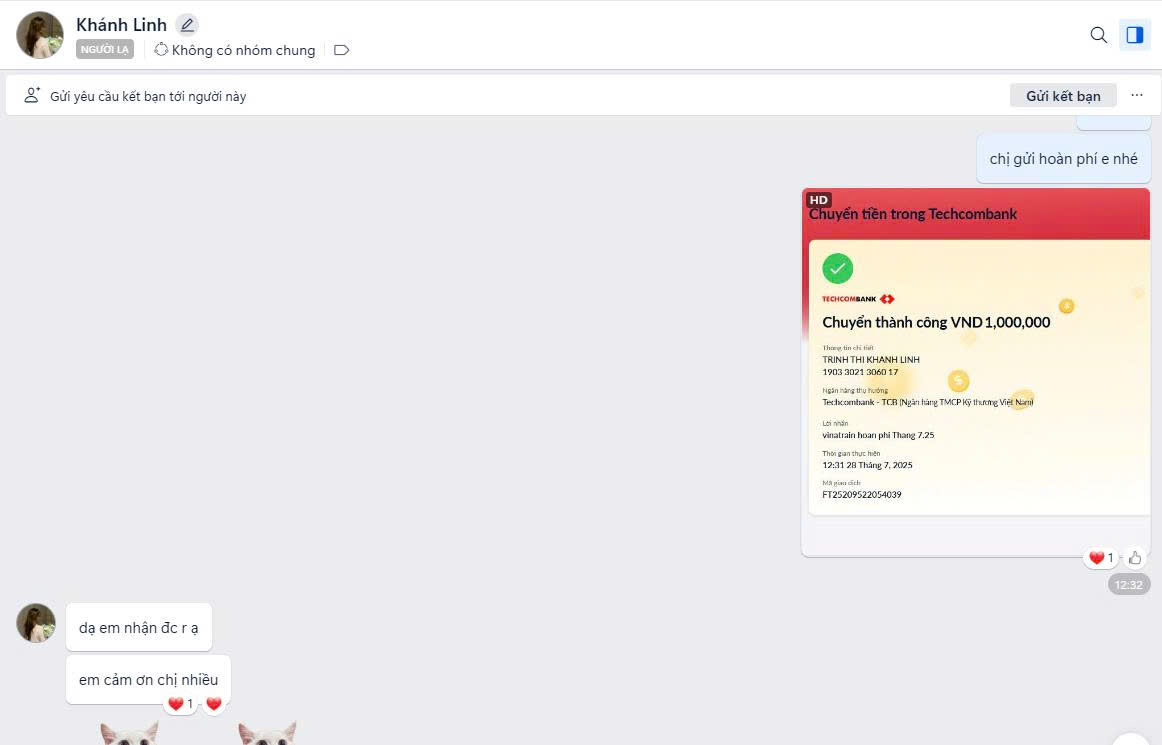This screenshot has height=745, width=1162.
Task: View reactions count on em cảm ơn message
Action: click(180, 704)
